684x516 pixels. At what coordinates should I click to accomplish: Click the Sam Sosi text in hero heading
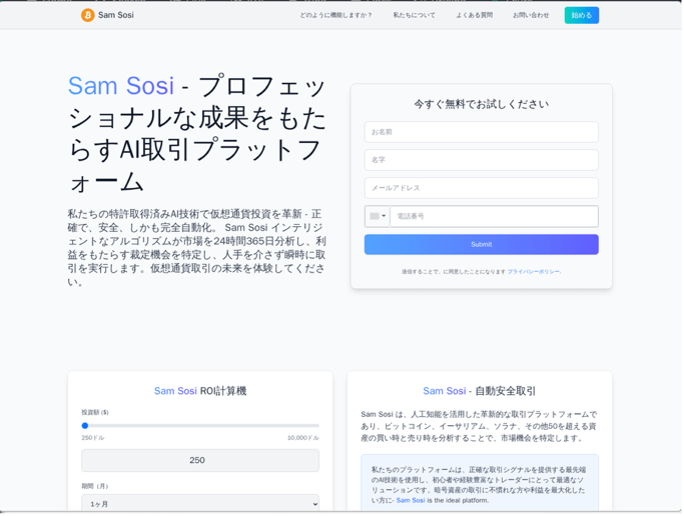pyautogui.click(x=121, y=86)
